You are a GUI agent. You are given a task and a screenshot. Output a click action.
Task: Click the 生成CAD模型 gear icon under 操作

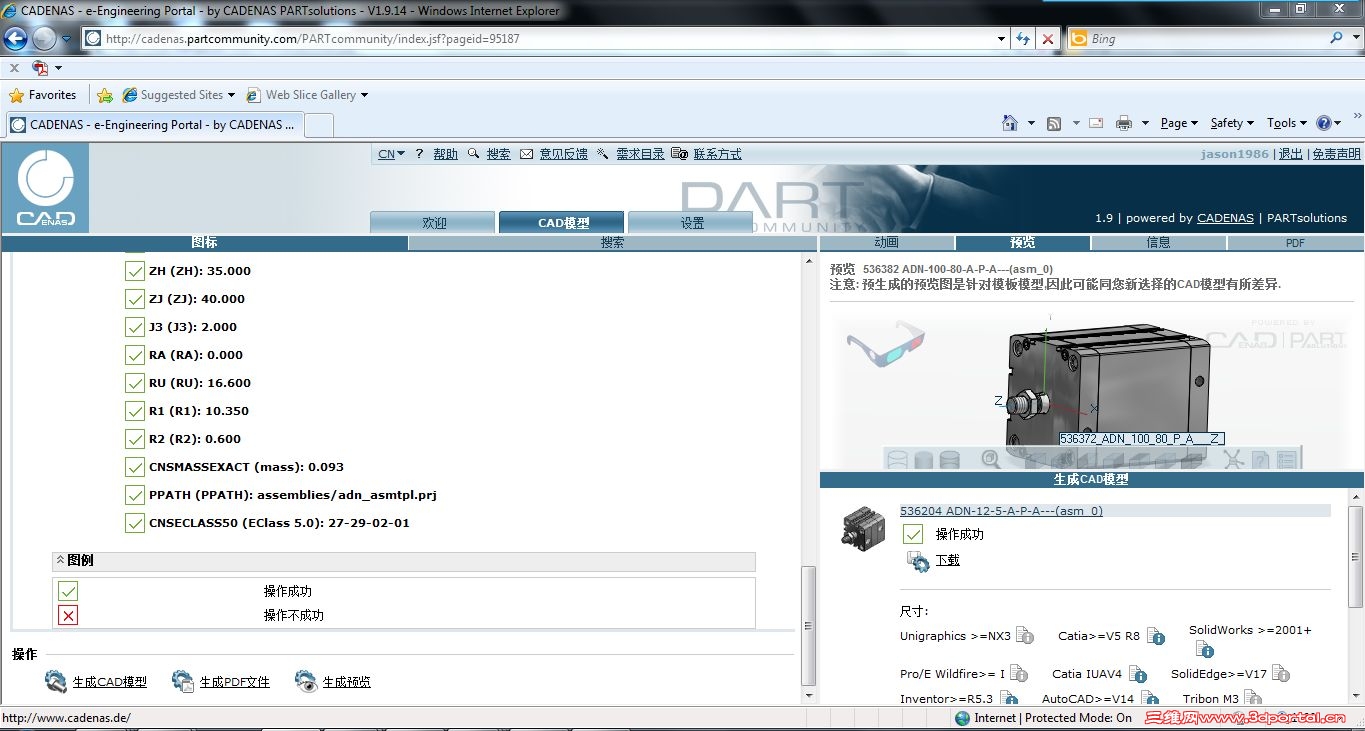pos(56,682)
